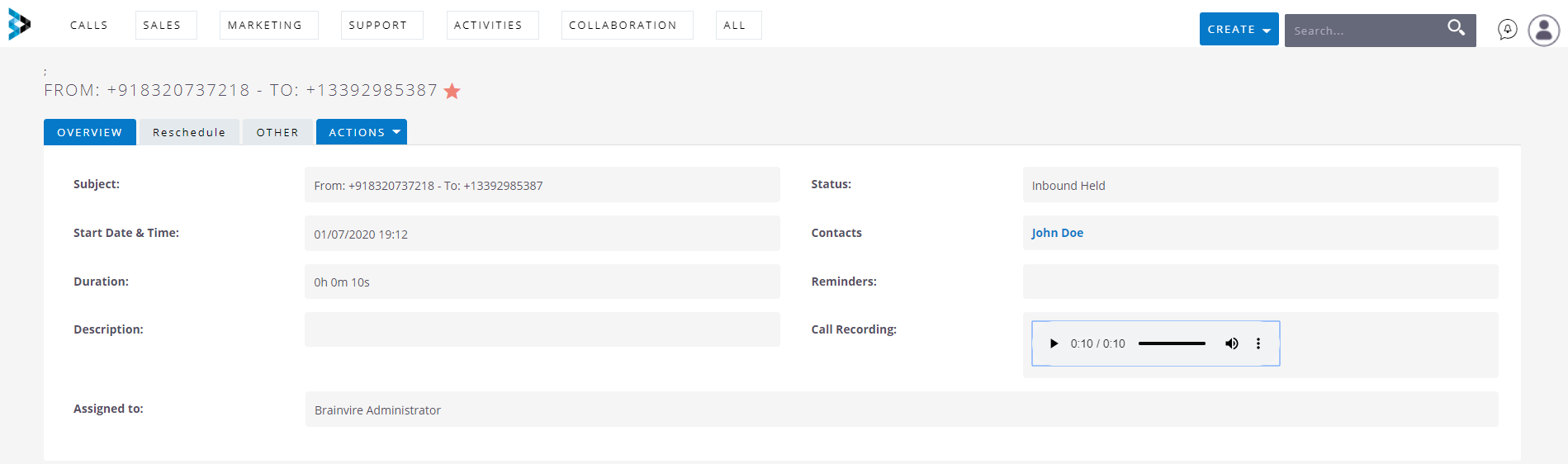Mute the call recording audio
Image resolution: width=1568 pixels, height=464 pixels.
point(1231,343)
